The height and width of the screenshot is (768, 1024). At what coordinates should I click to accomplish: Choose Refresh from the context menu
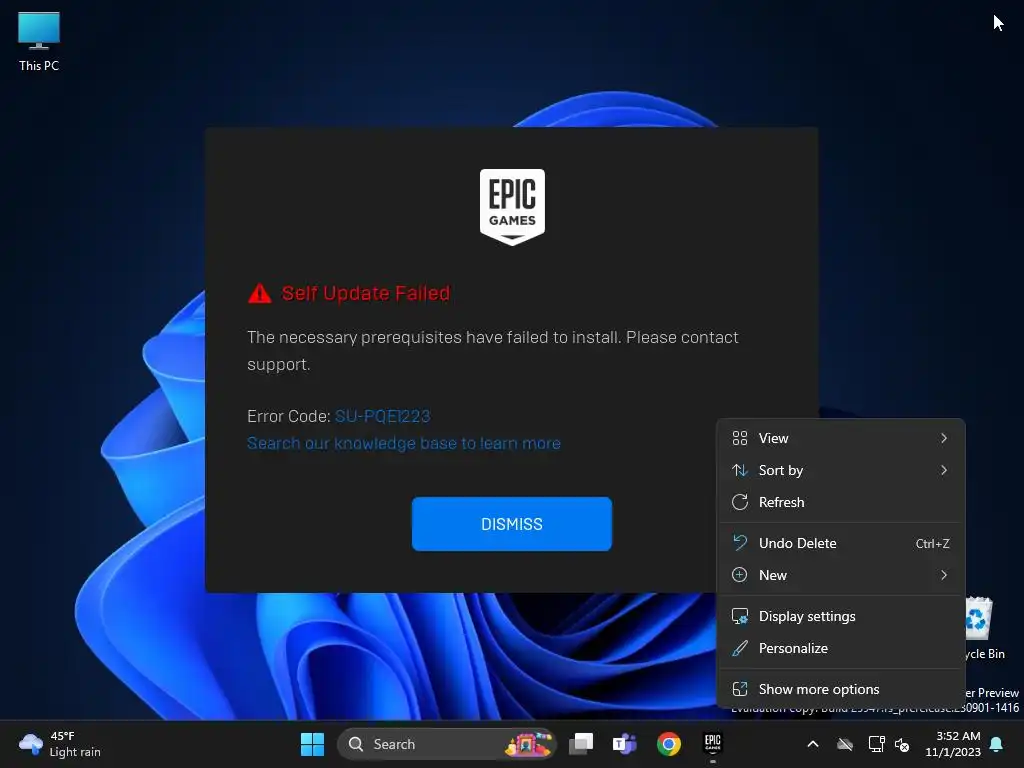click(840, 502)
